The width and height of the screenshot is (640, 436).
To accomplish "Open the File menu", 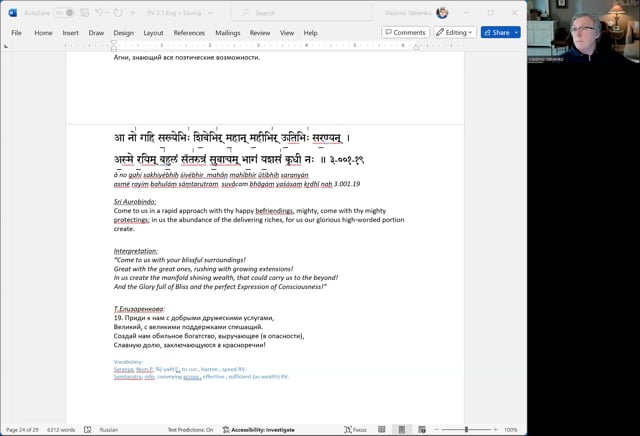I will tap(16, 33).
